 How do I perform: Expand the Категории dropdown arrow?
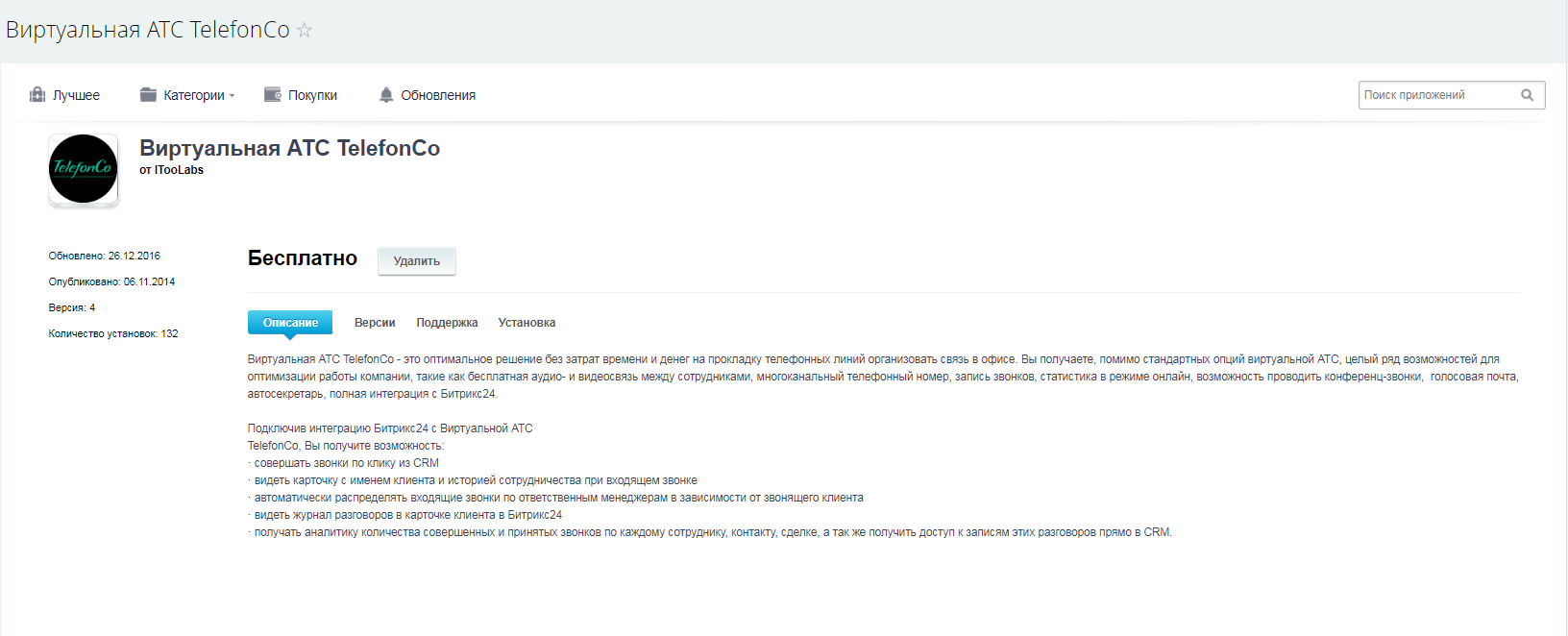click(232, 96)
